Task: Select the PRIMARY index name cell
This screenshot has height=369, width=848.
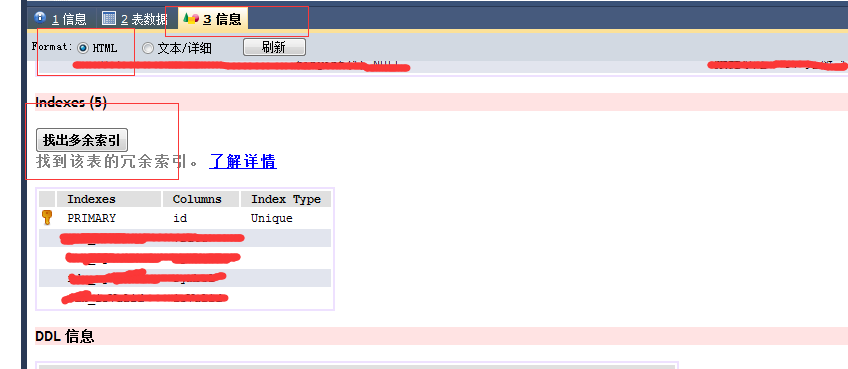Action: (x=91, y=219)
